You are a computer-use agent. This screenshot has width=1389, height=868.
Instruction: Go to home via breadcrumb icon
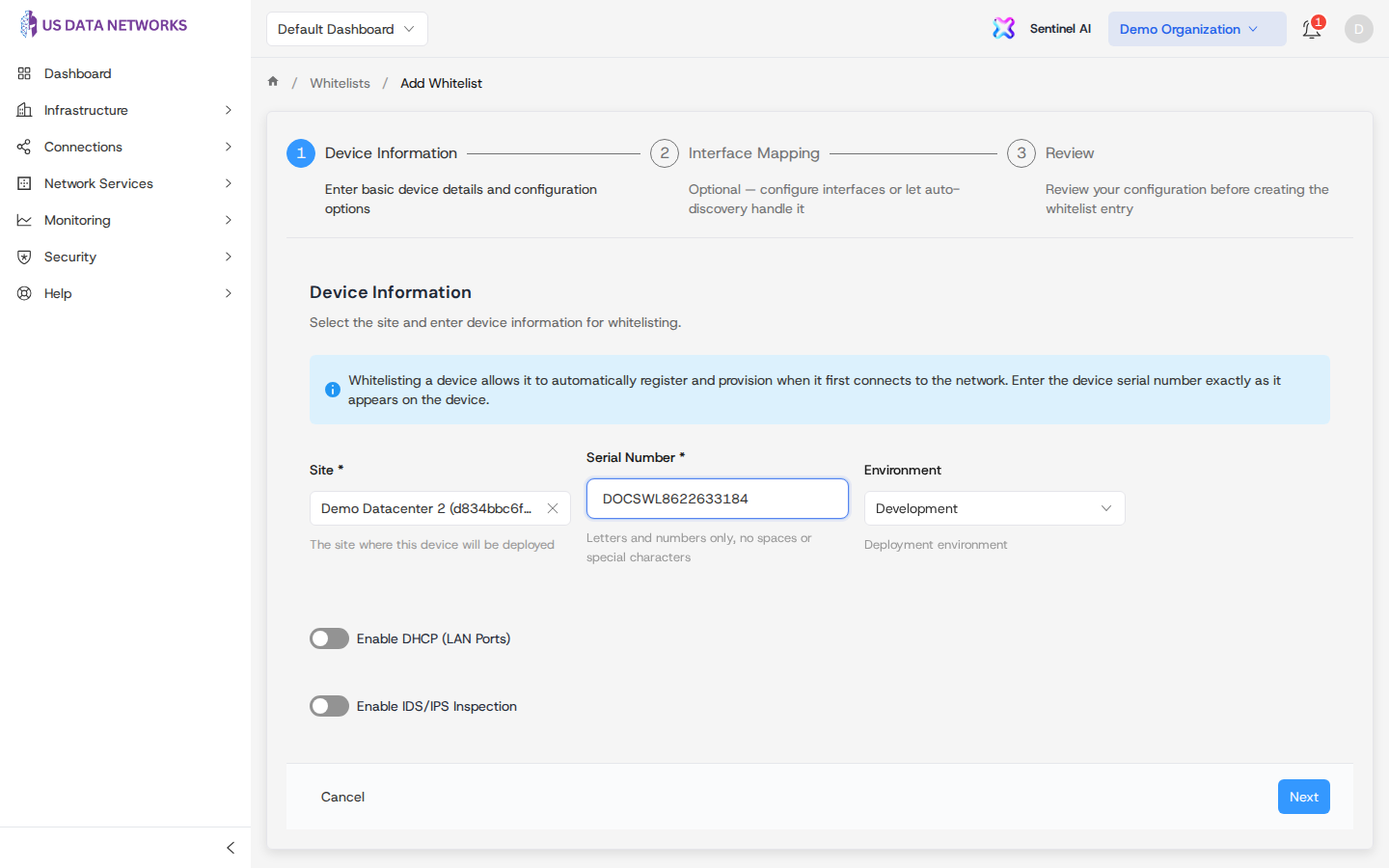click(273, 82)
